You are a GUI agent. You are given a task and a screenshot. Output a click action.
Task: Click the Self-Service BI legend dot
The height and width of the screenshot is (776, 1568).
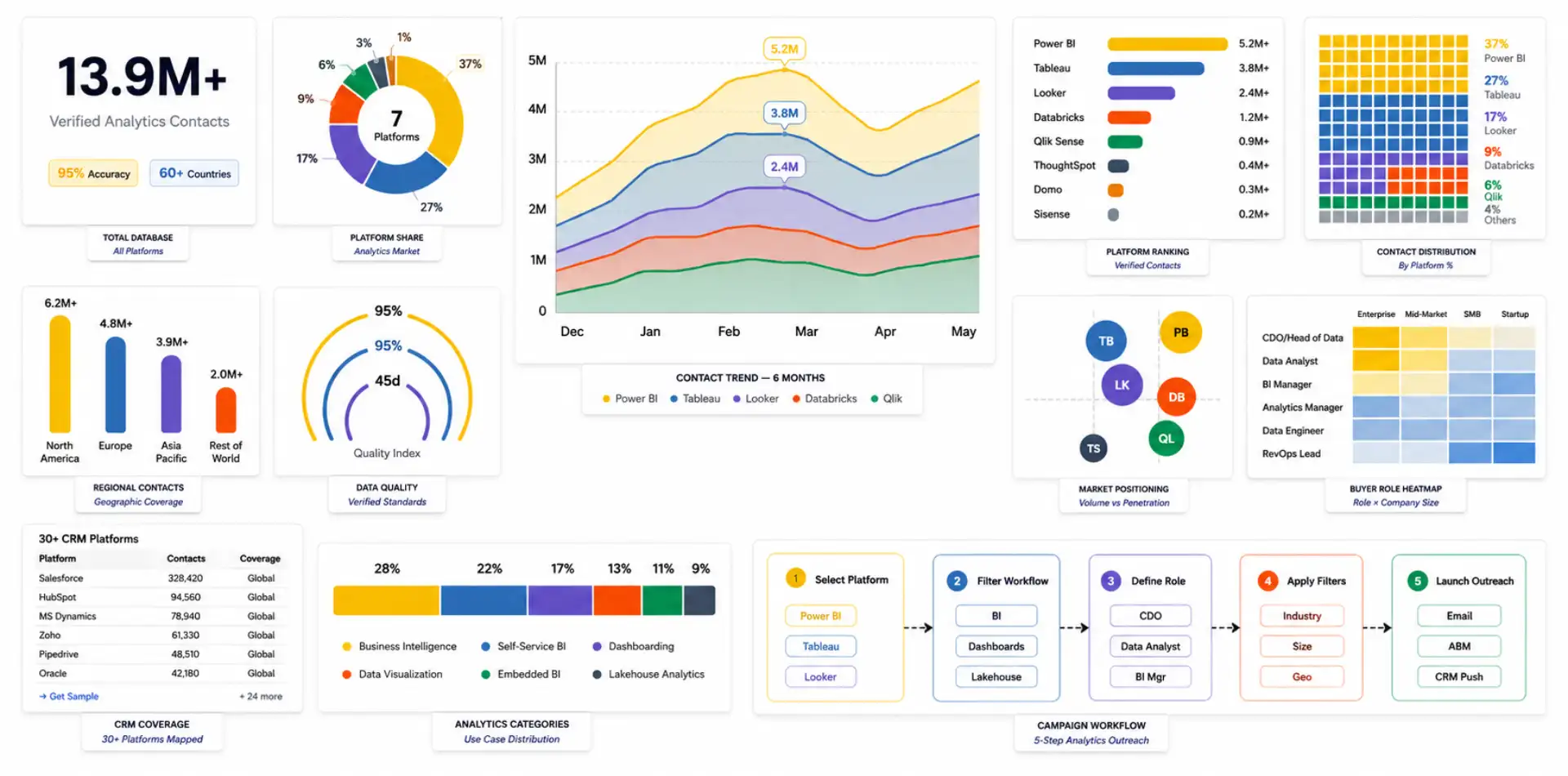486,646
